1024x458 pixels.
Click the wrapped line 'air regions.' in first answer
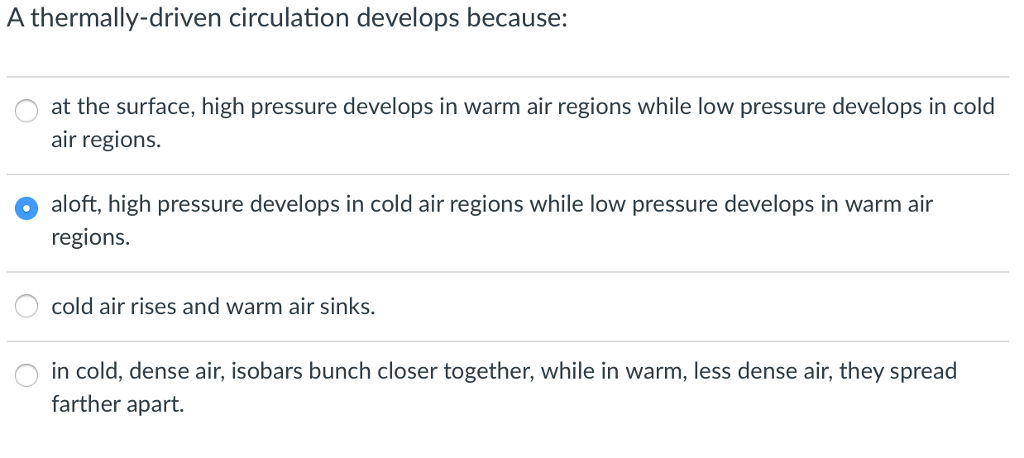click(105, 140)
